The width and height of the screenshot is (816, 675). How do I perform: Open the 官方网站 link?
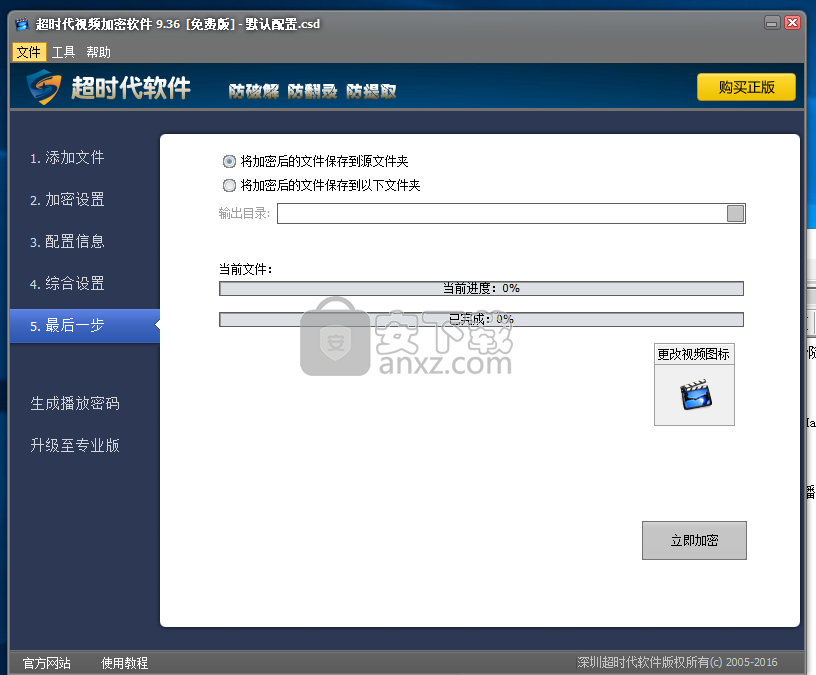tap(46, 663)
